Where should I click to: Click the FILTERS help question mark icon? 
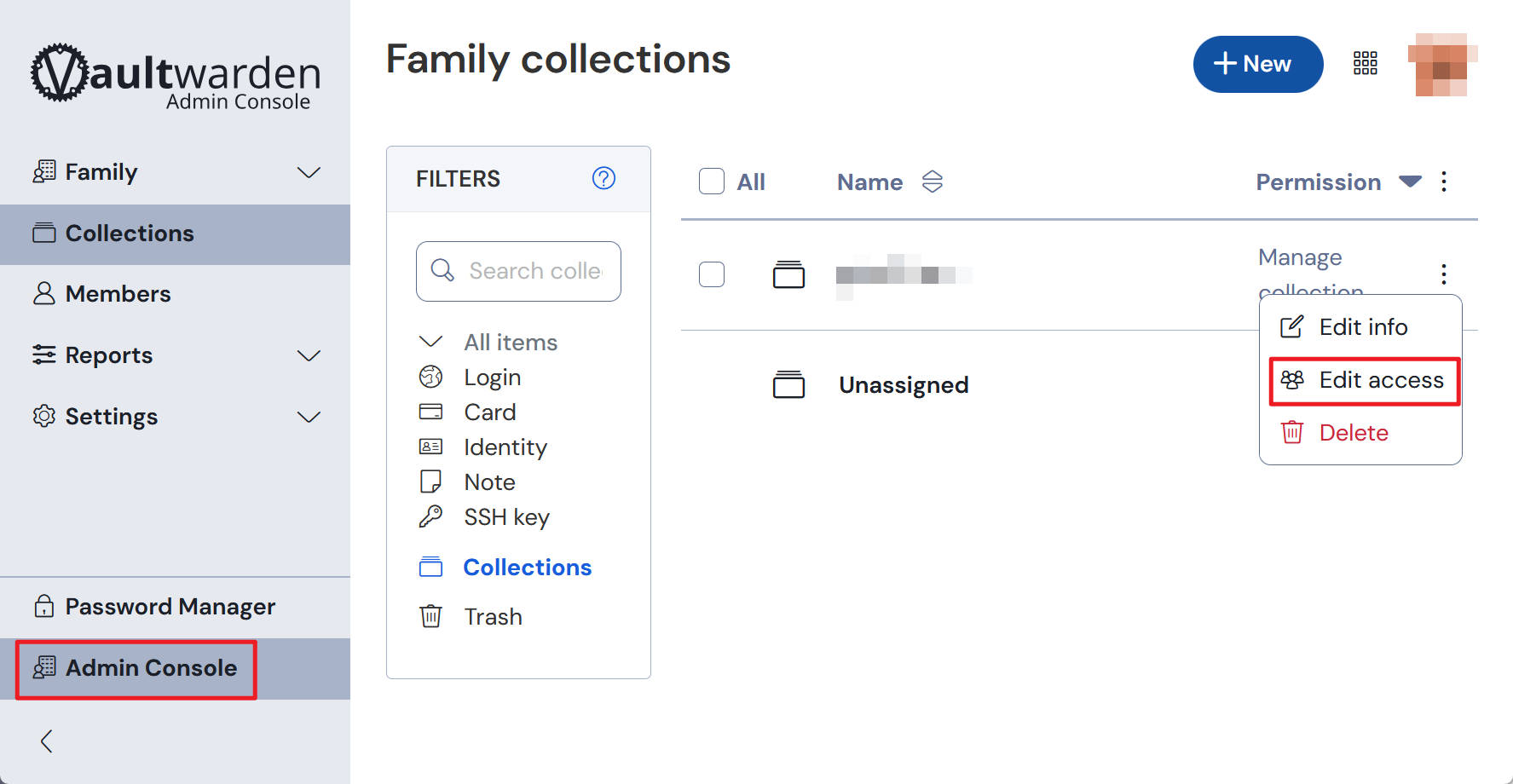603,178
